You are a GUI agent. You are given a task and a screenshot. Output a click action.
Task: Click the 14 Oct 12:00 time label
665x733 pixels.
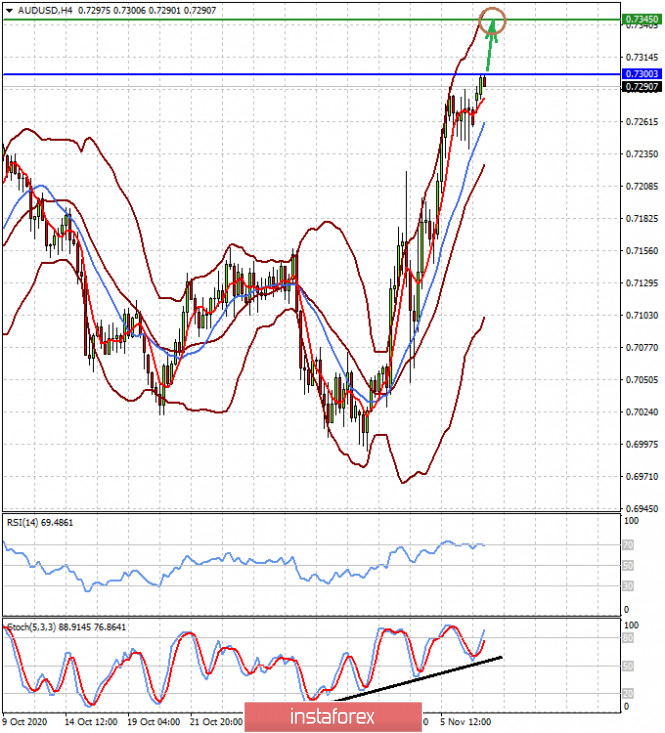pyautogui.click(x=91, y=722)
